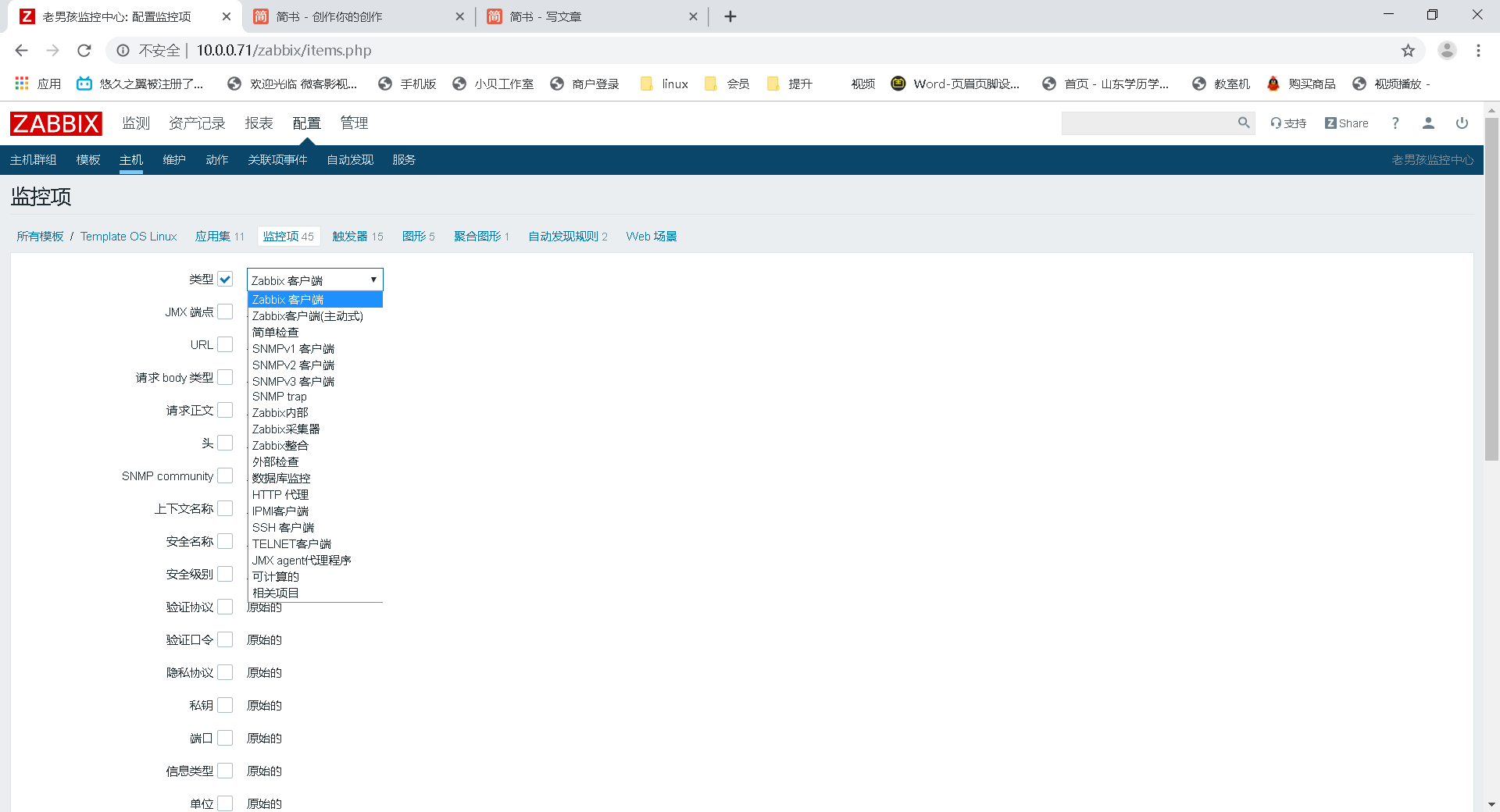Open the 悠久之翼 bilibili bookmark
Viewport: 1500px width, 812px height.
pos(140,84)
